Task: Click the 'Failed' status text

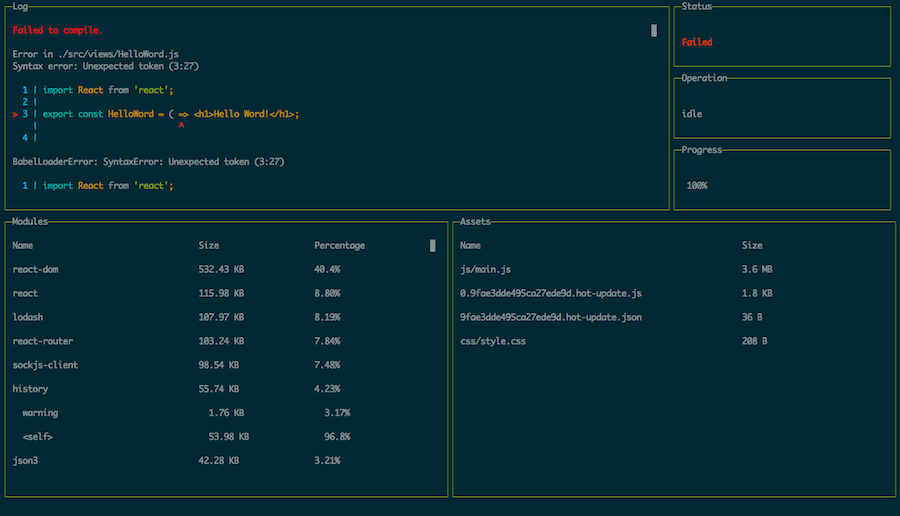Action: tap(697, 42)
